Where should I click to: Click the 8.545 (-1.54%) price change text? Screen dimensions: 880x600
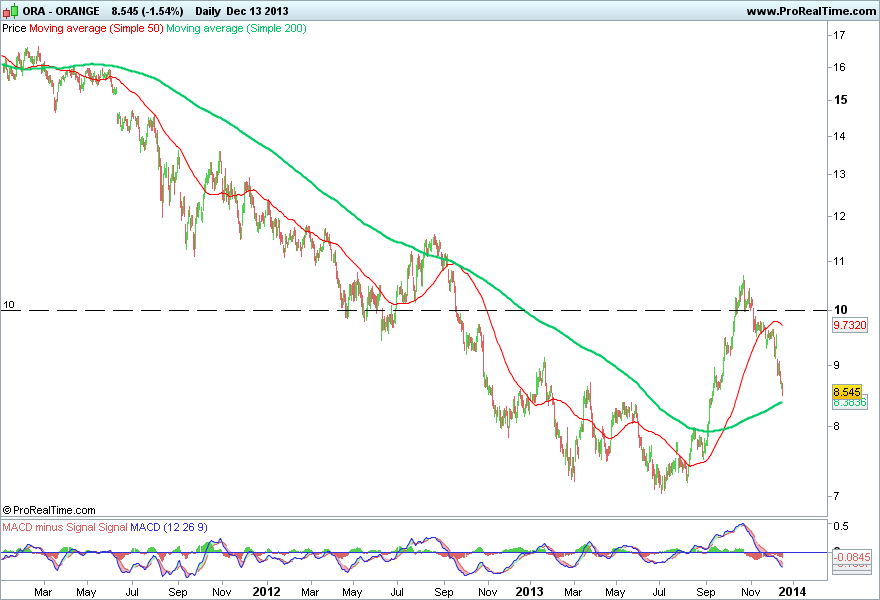(147, 11)
